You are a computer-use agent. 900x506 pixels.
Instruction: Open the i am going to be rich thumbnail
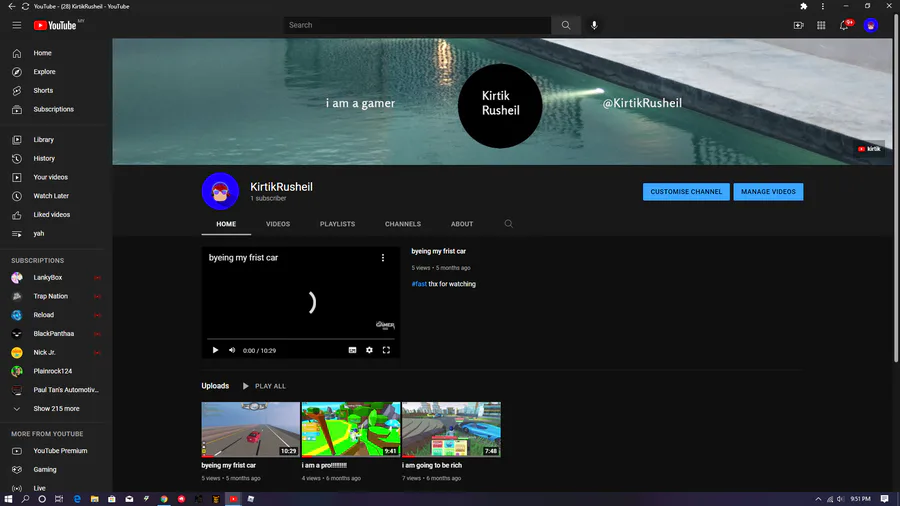[451, 429]
